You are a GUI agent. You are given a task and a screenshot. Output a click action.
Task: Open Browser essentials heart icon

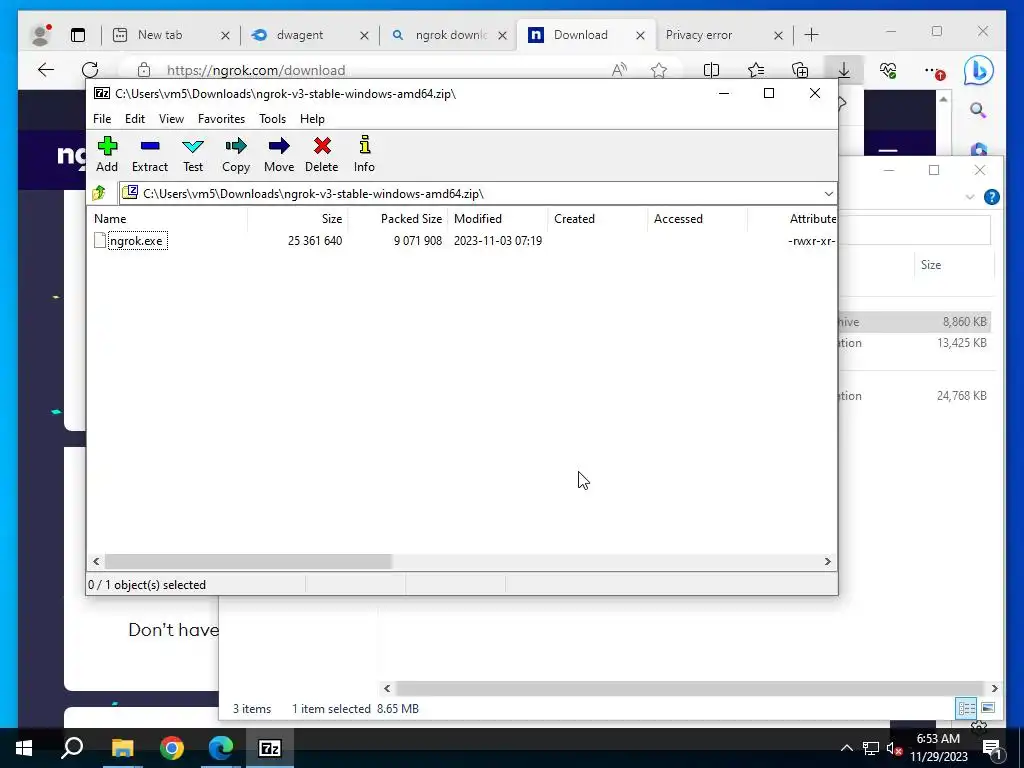tap(888, 70)
